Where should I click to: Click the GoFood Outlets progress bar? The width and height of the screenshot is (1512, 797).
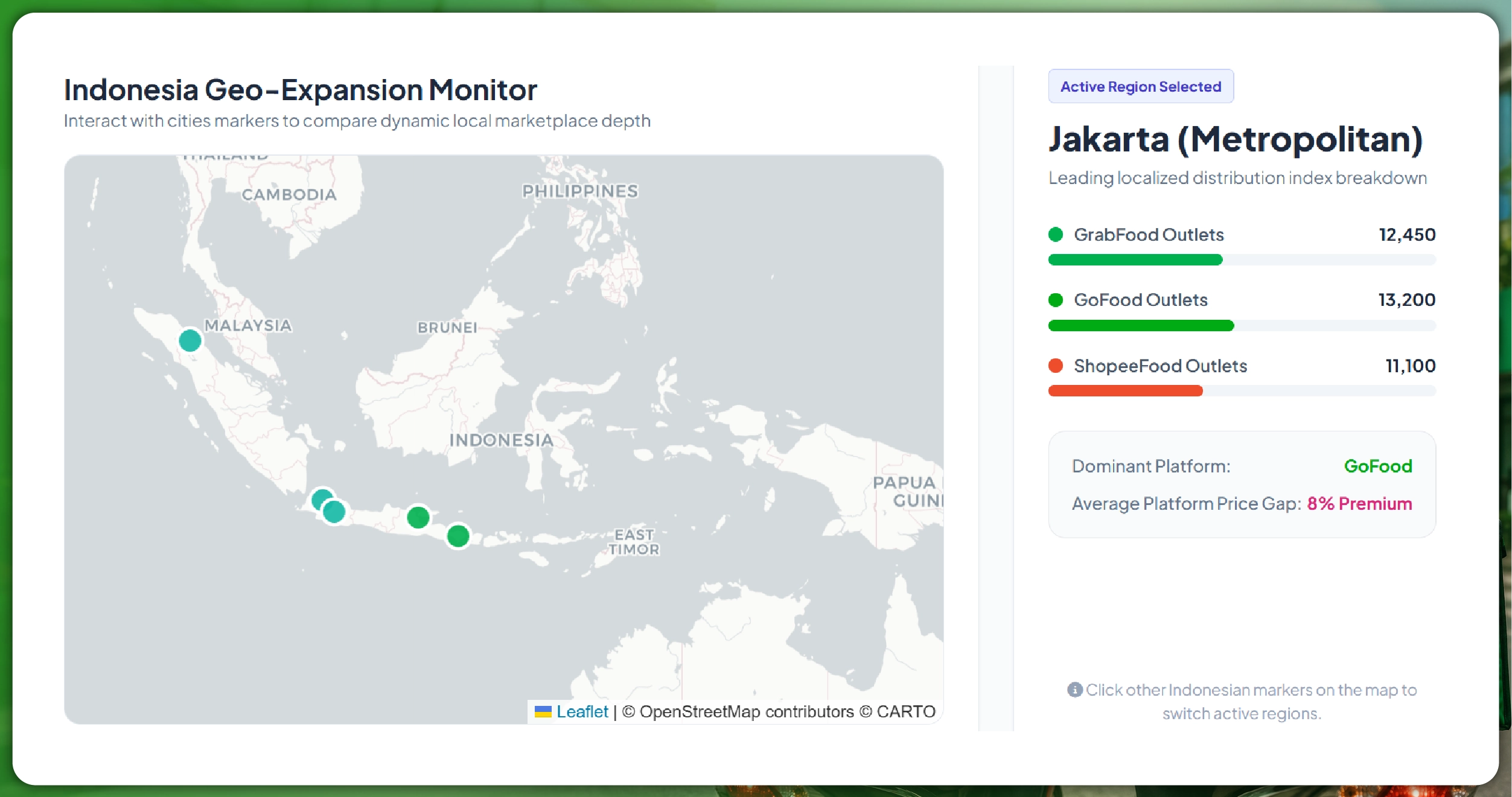1242,326
